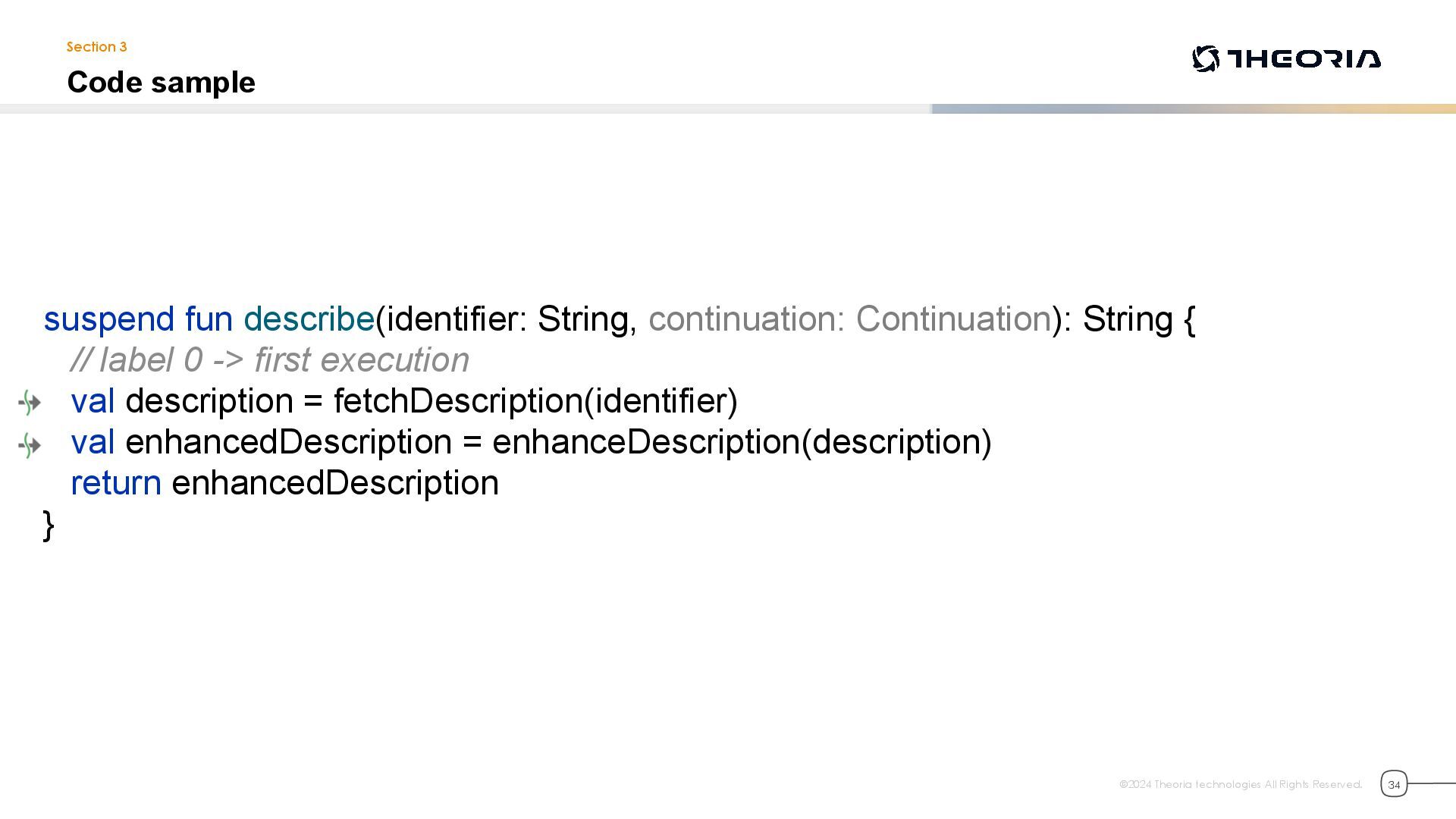Click the suspension point icon beside fetchDescription line
The image size is (1456, 819).
(x=30, y=403)
